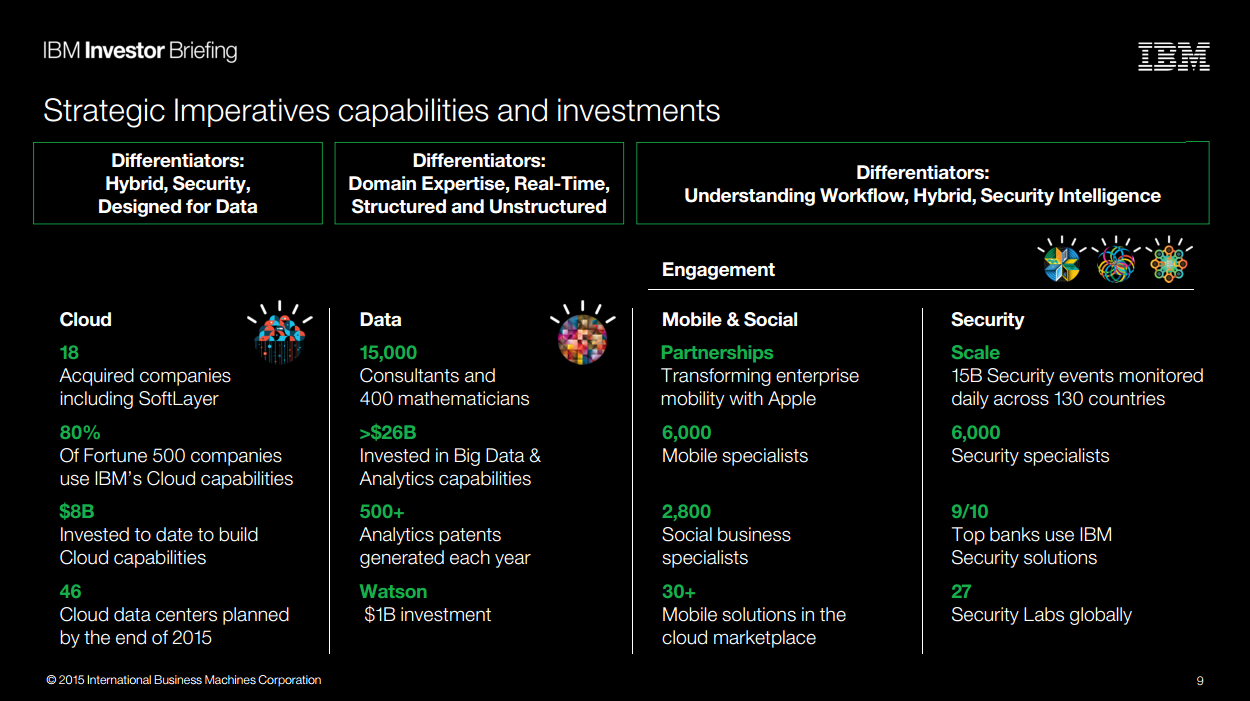The width and height of the screenshot is (1250, 701).
Task: Click the Mobile & Social column heading
Action: click(x=730, y=320)
